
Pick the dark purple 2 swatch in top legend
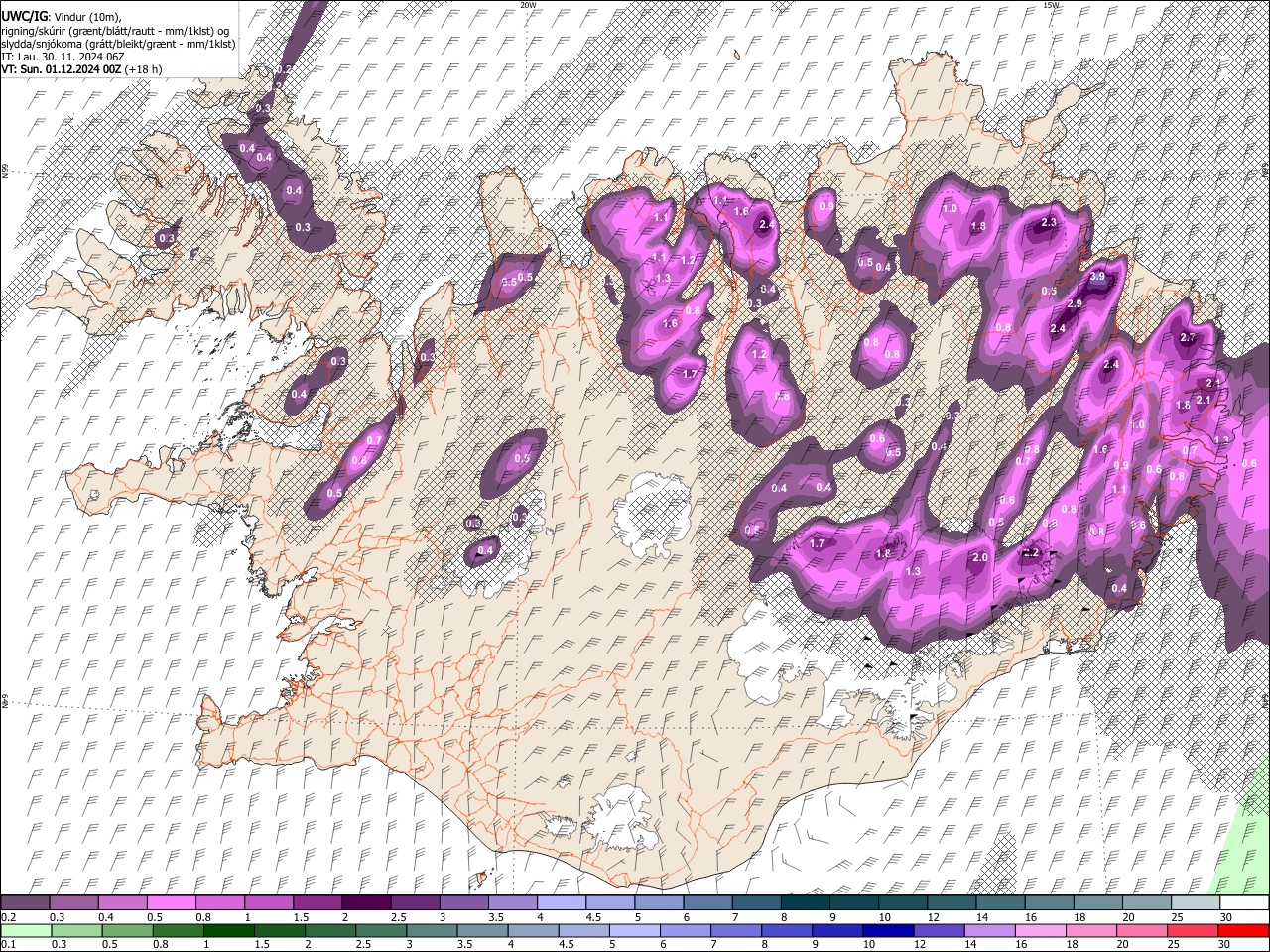(365, 902)
